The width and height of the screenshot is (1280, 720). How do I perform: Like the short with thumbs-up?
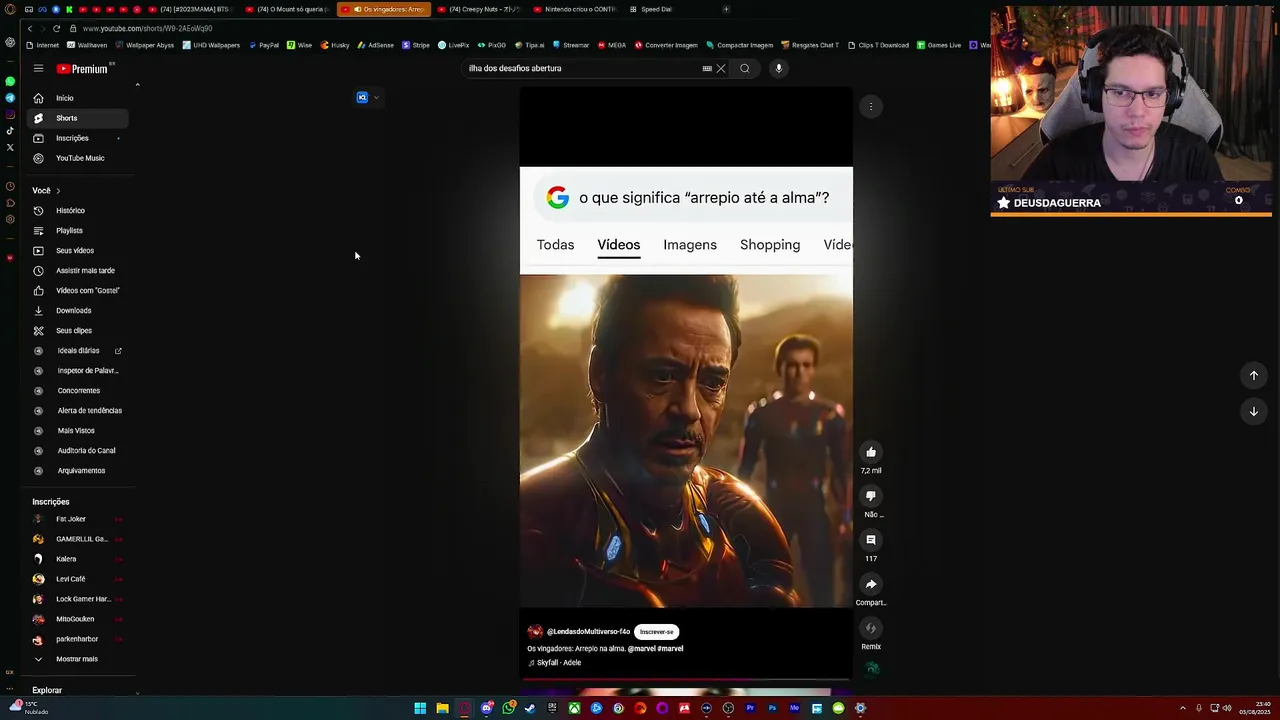click(871, 452)
